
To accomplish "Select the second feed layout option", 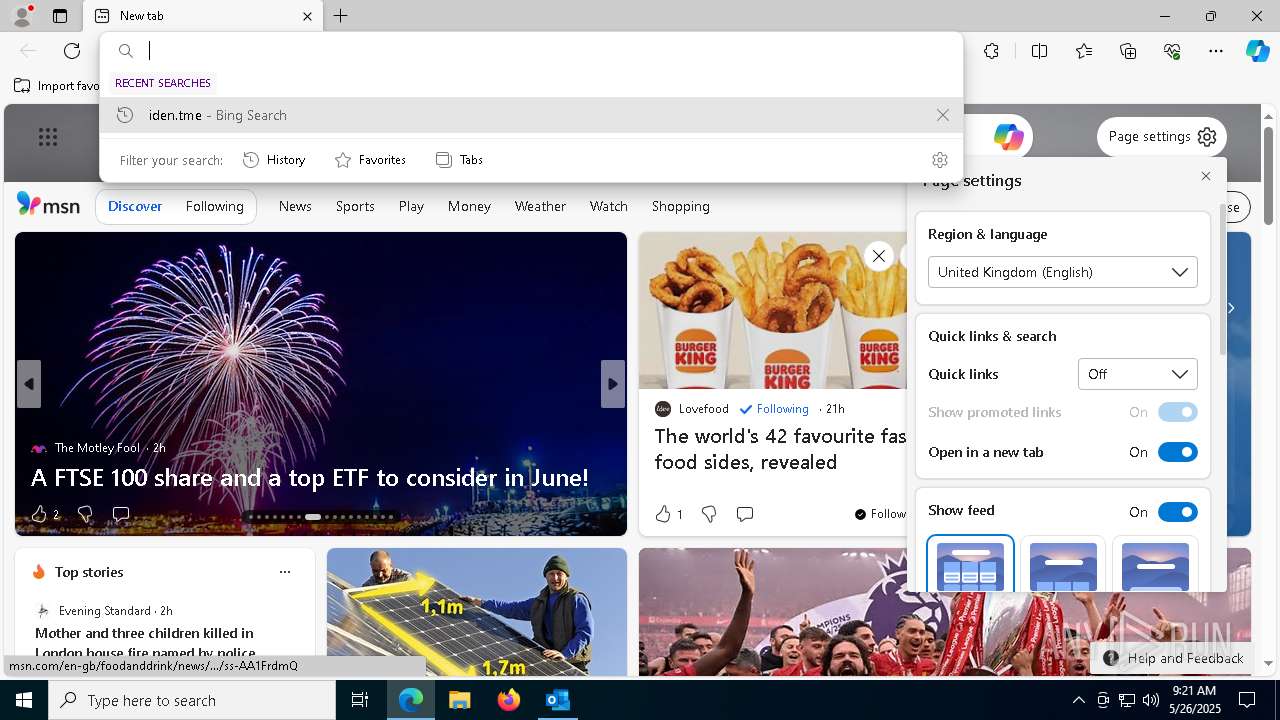I will [1063, 564].
